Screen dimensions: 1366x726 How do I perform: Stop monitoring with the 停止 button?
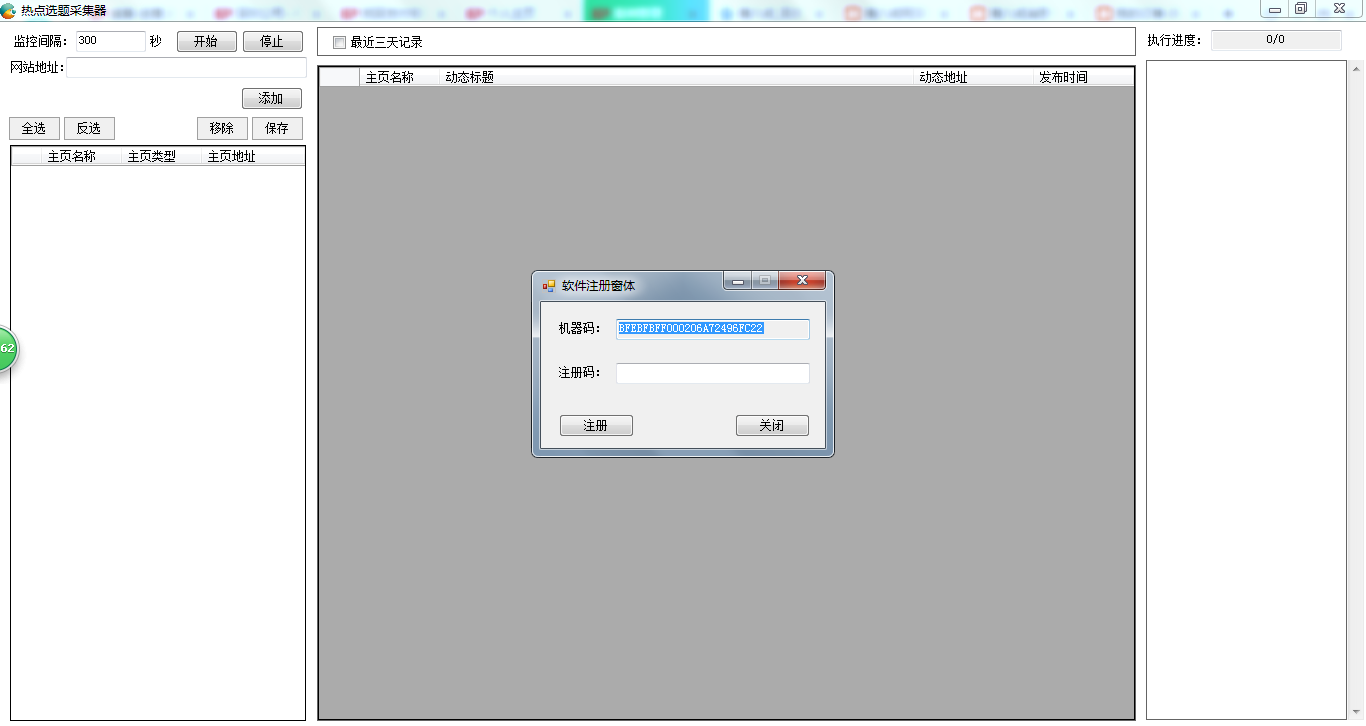272,42
